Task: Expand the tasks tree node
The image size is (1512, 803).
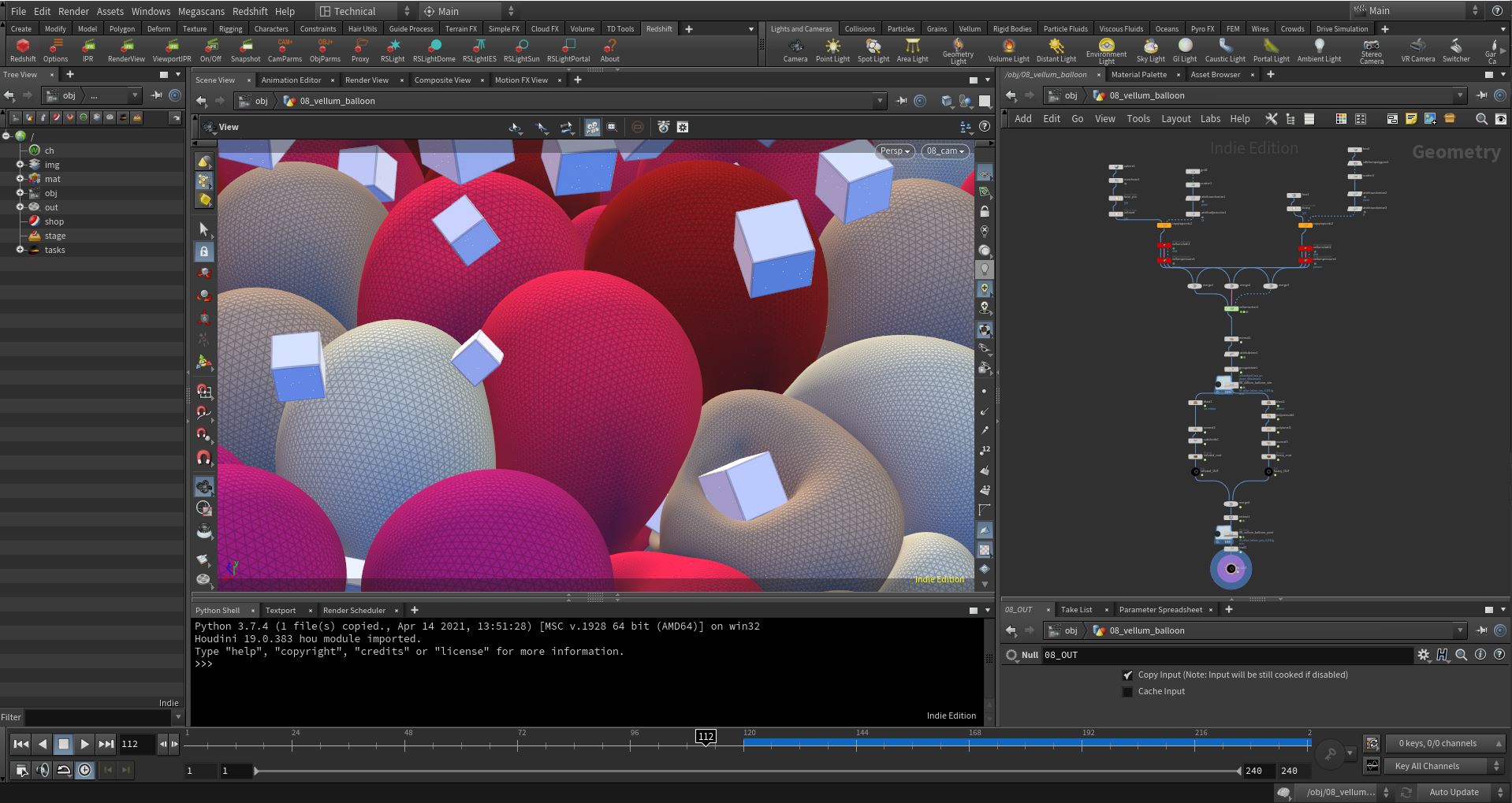Action: click(20, 250)
